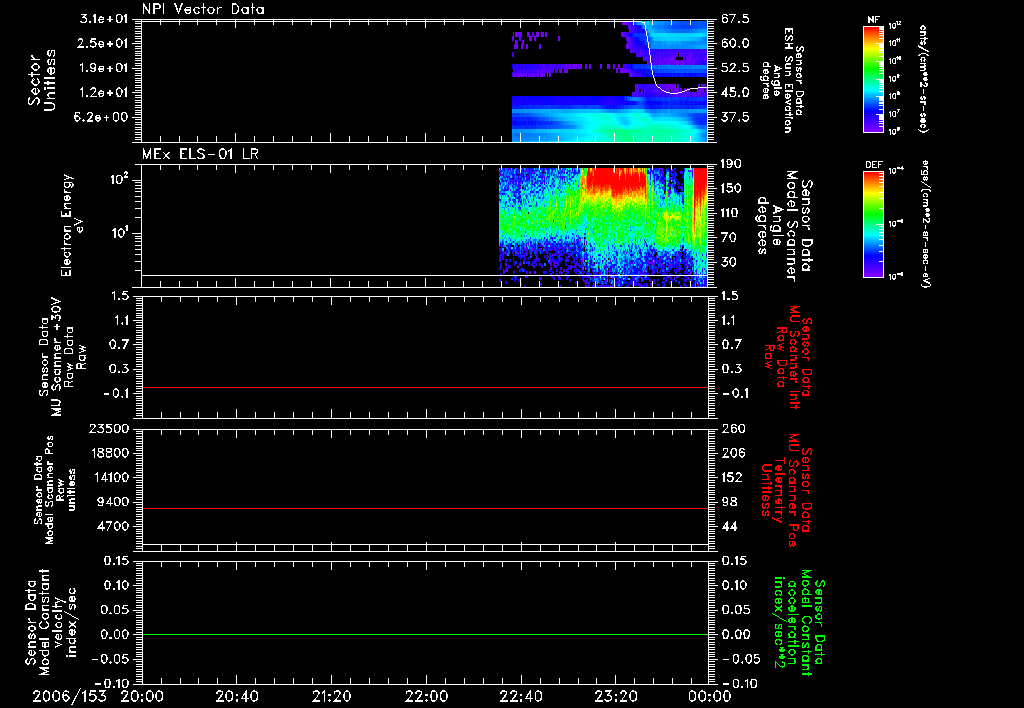Select the "cnts/(cm**2-sr-sec)" unit label
This screenshot has height=708, width=1024.
[923, 78]
